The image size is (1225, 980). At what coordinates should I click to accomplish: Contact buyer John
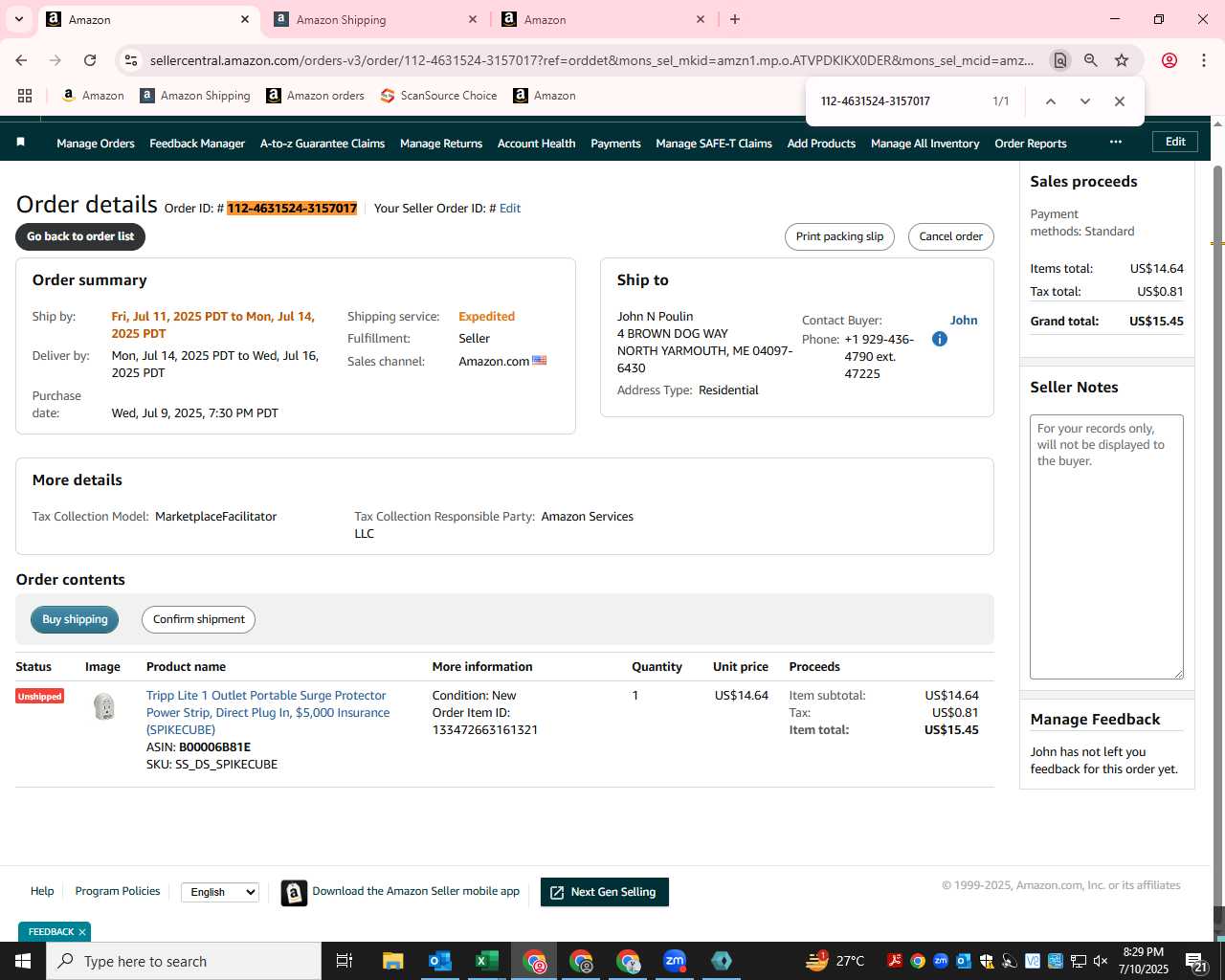964,321
